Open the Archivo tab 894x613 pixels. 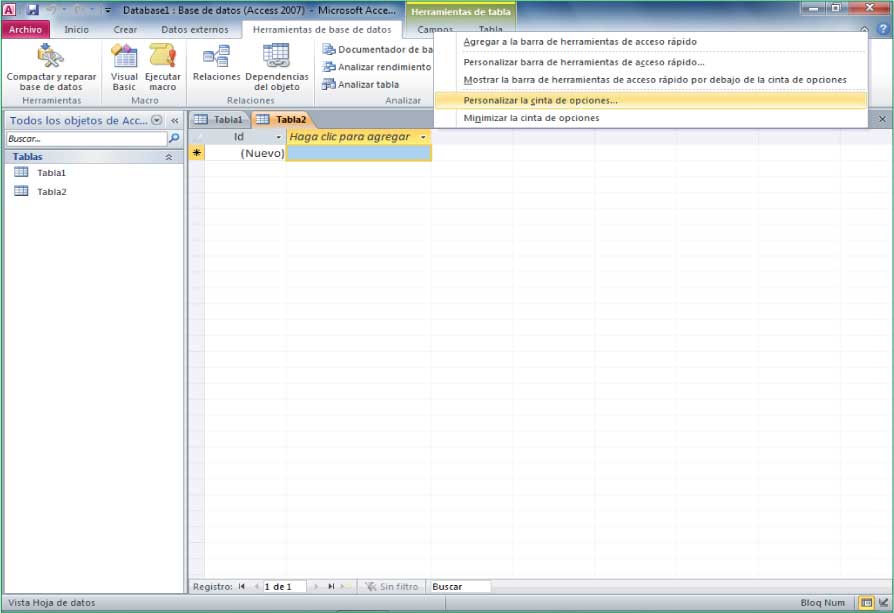pos(25,29)
